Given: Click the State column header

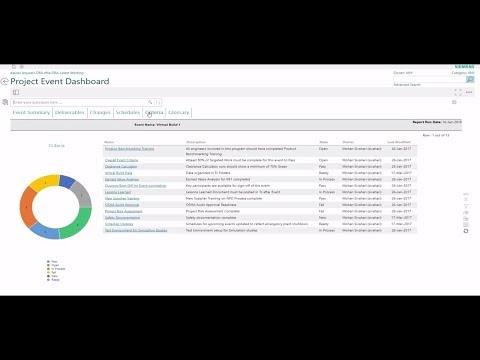Looking at the screenshot, I should [323, 142].
